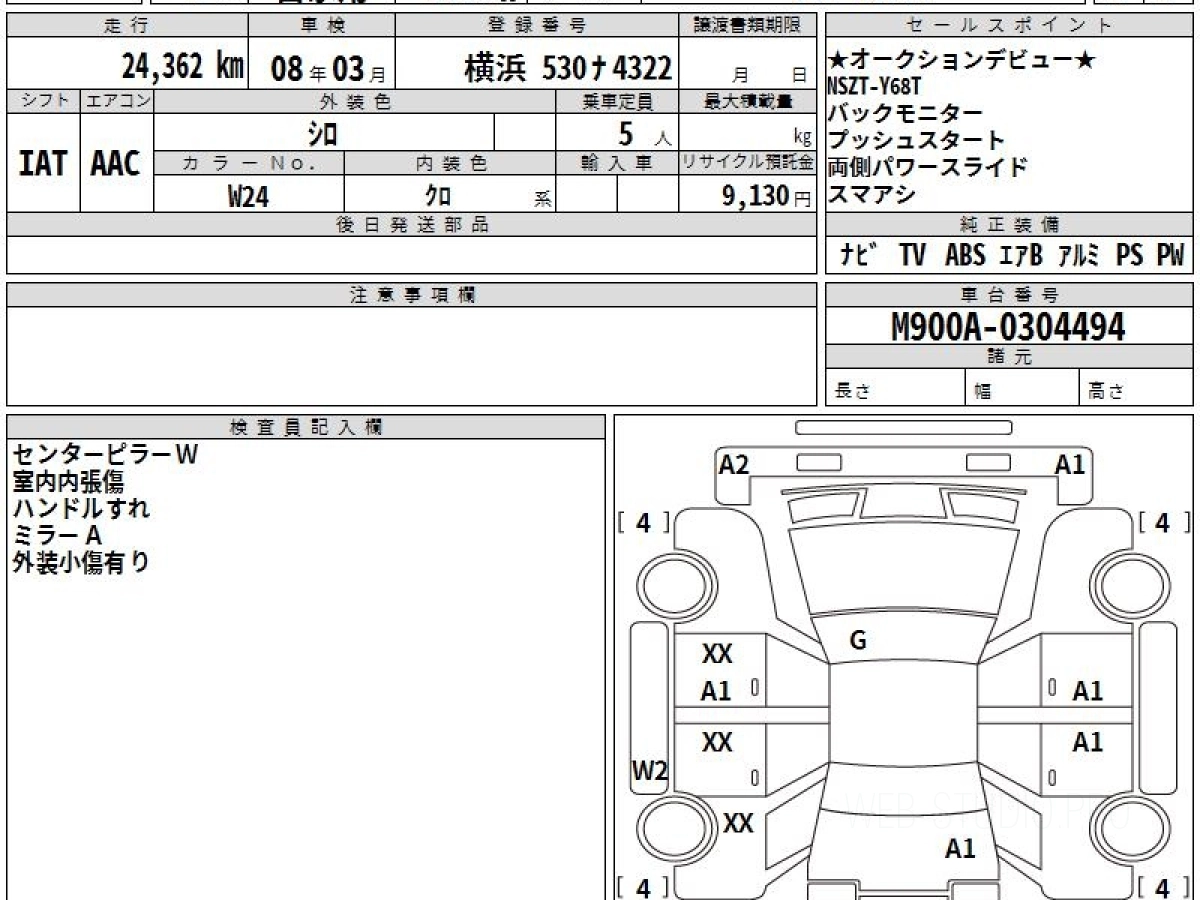The height and width of the screenshot is (900, 1200).
Task: Click the 車検 header cell
Action: (x=321, y=26)
